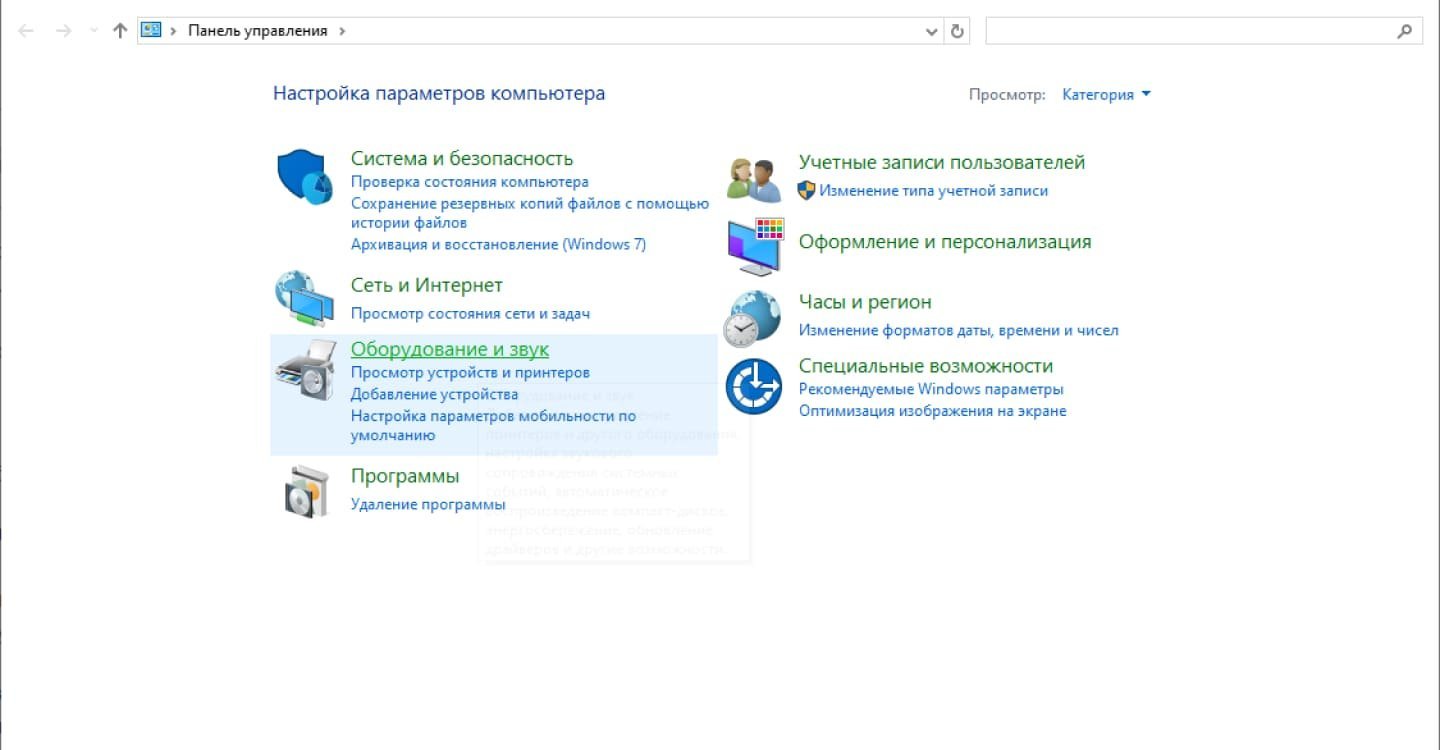Open the System and Security shield icon
This screenshot has width=1440, height=750.
point(304,177)
